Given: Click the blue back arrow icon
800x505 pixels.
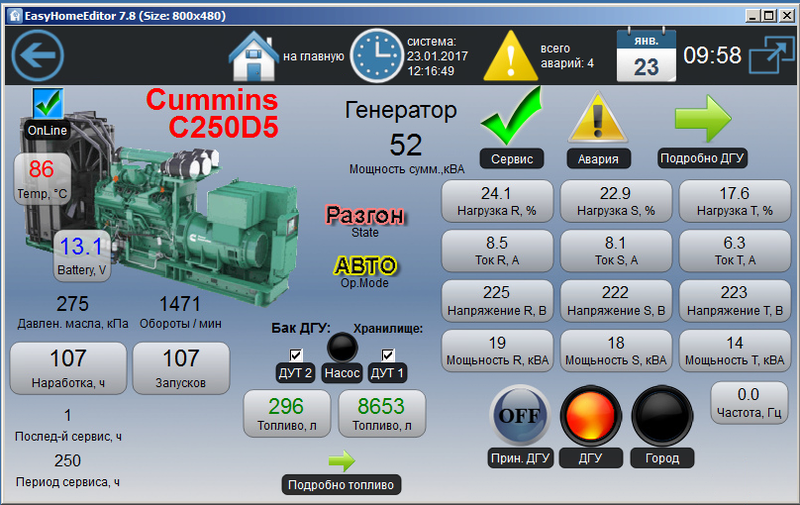Looking at the screenshot, I should [x=37, y=55].
